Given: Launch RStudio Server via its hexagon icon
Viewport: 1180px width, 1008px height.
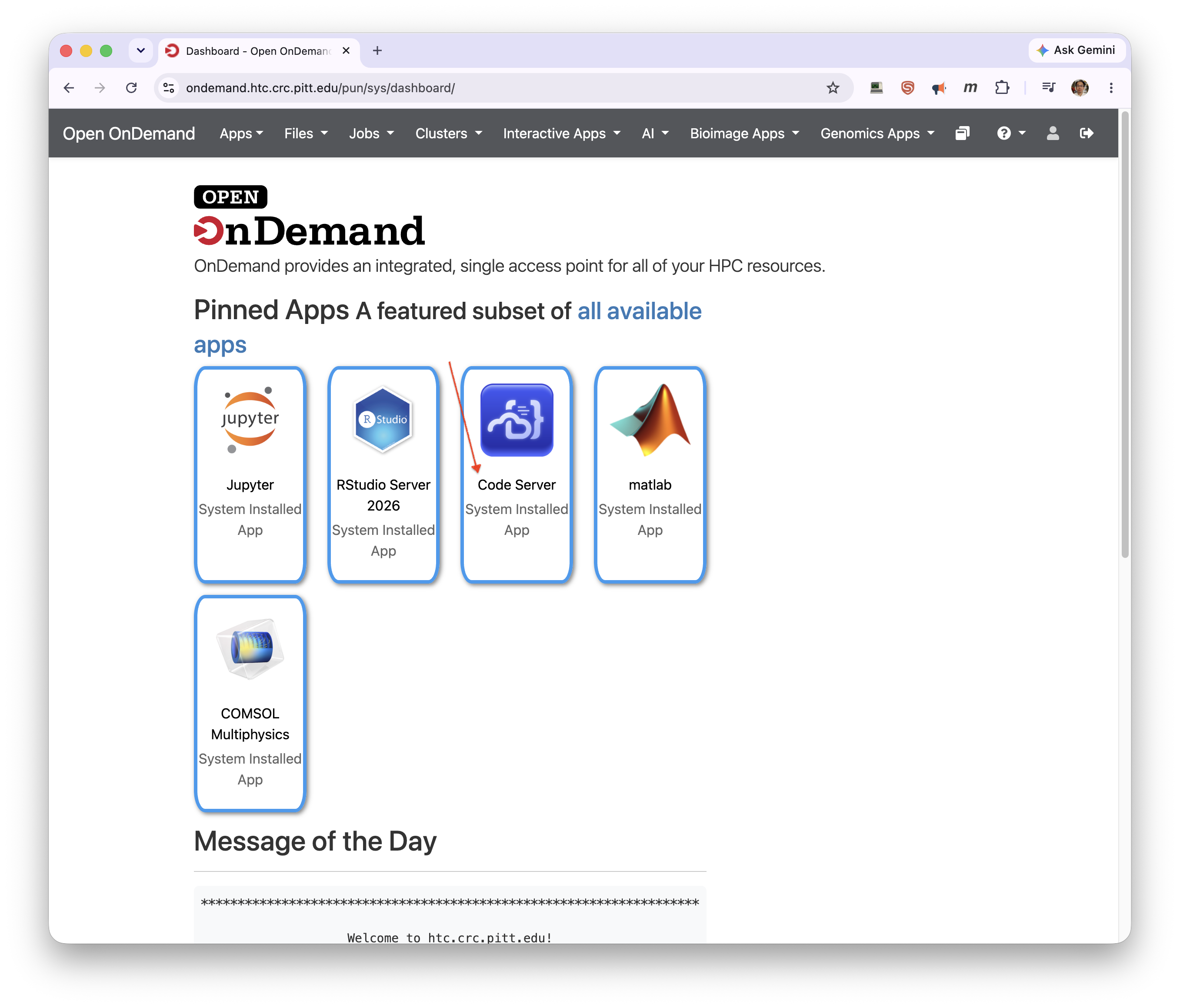Looking at the screenshot, I should tap(383, 420).
